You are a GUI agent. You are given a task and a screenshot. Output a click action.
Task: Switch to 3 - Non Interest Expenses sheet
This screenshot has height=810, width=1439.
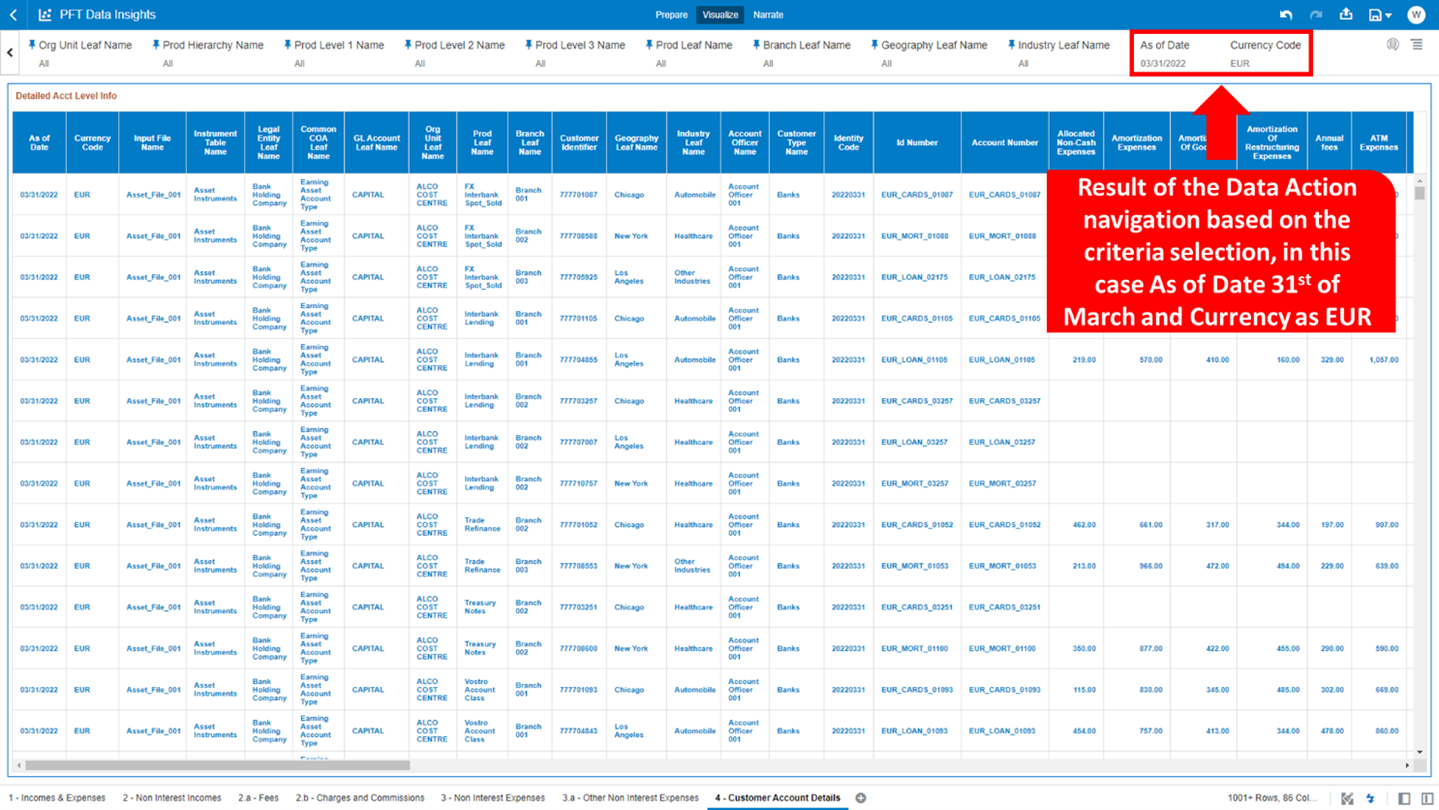click(493, 798)
